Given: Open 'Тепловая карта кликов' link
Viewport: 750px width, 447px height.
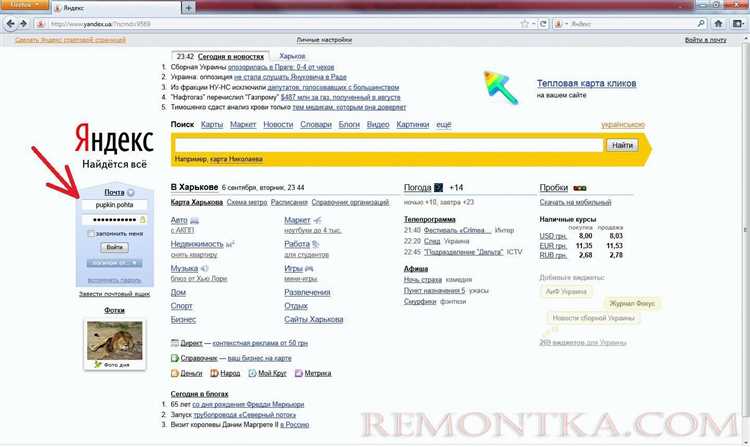Looking at the screenshot, I should (586, 83).
